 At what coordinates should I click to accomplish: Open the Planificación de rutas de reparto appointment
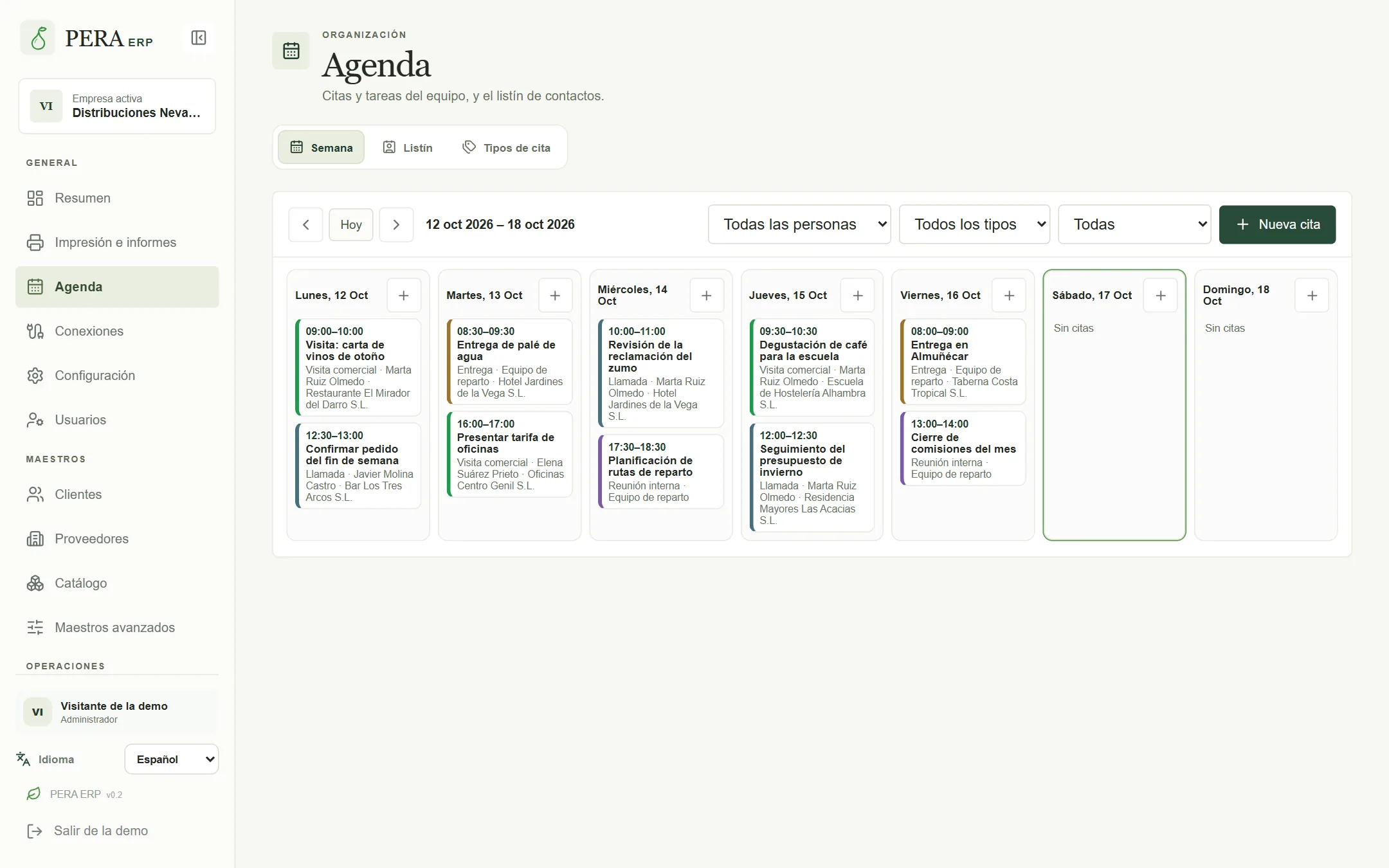point(661,471)
